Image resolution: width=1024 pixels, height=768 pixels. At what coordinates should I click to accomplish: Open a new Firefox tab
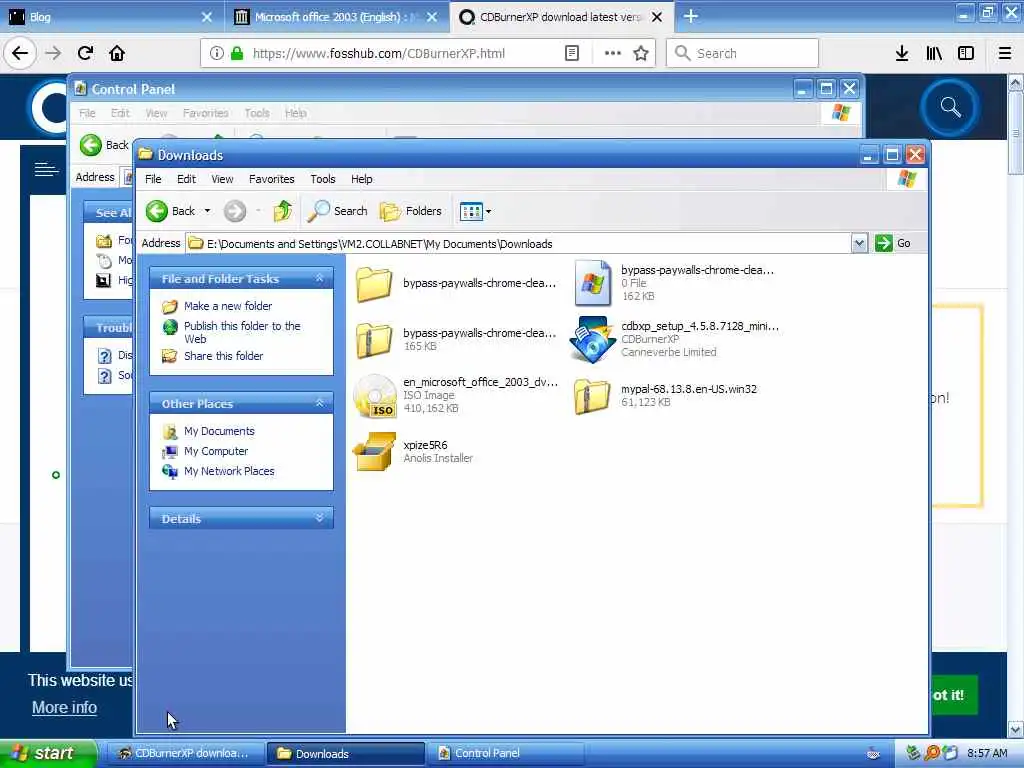(x=691, y=16)
